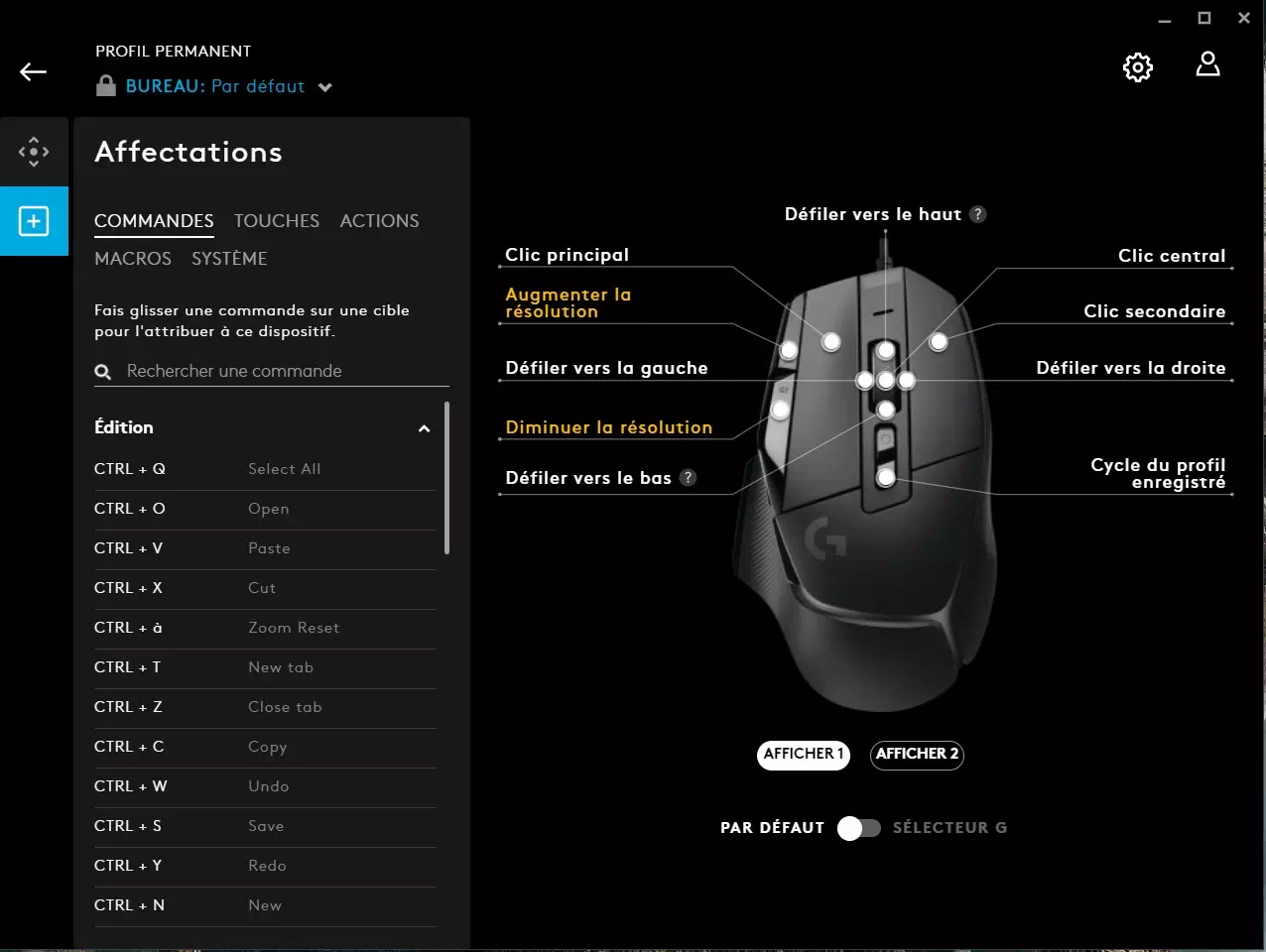Switch mouse view to AFFICHER 2
1266x952 pixels.
pyautogui.click(x=917, y=755)
